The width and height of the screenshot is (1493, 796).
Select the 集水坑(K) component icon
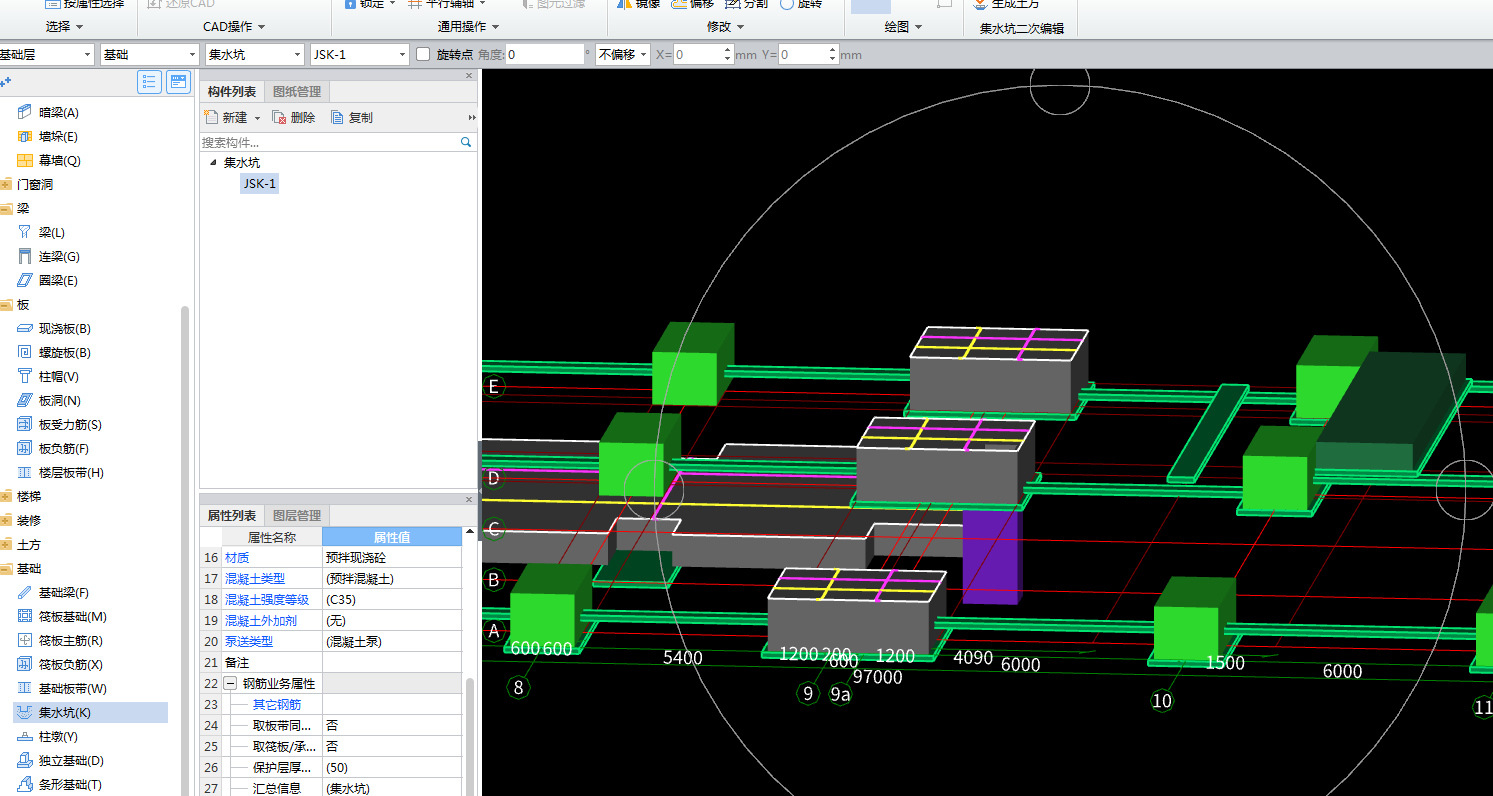tap(25, 712)
